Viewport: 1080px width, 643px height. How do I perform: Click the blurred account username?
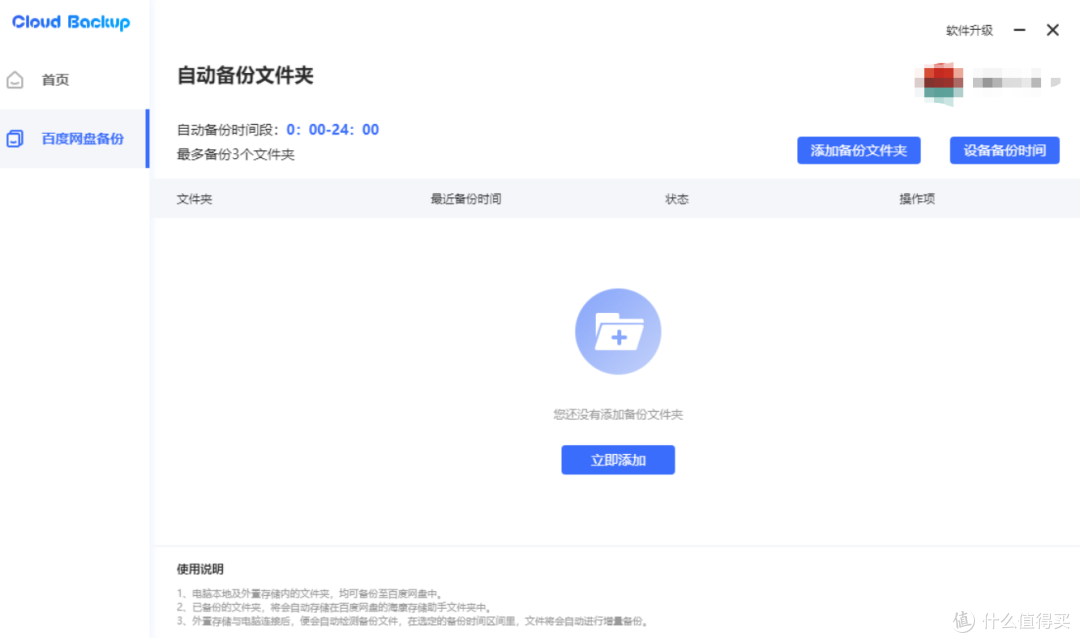click(x=1007, y=83)
